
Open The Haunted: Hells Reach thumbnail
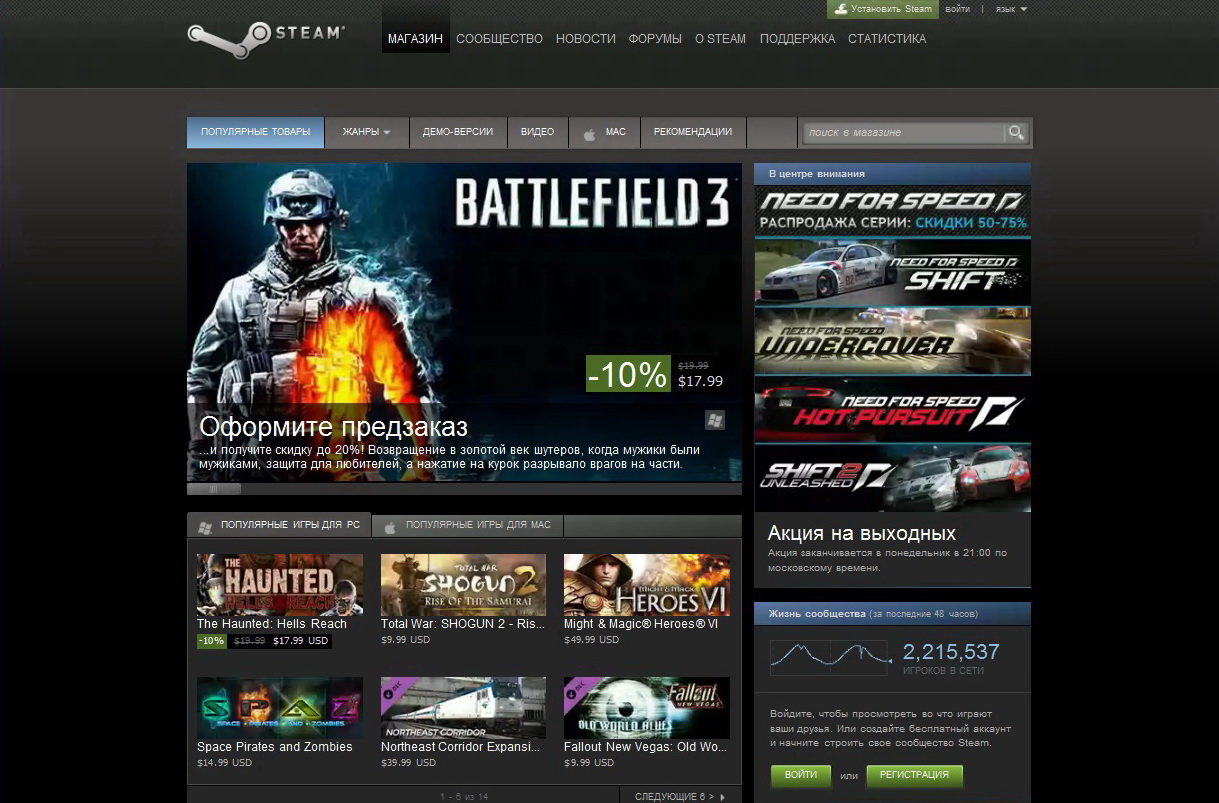(280, 585)
